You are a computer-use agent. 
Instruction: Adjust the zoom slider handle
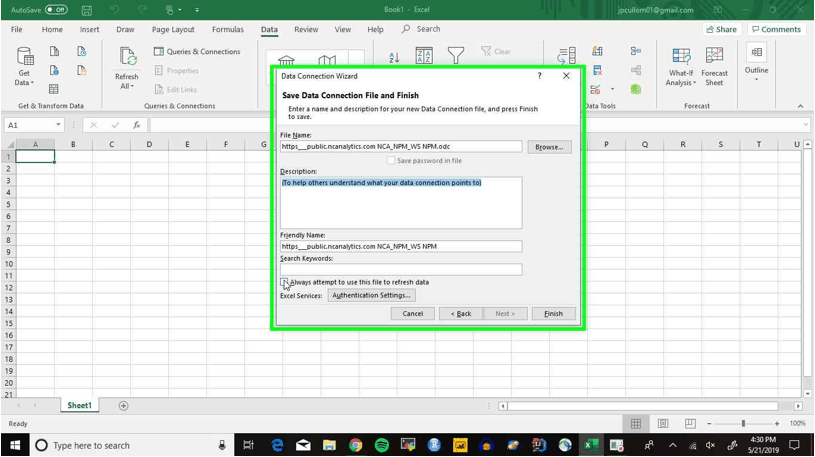pyautogui.click(x=743, y=424)
